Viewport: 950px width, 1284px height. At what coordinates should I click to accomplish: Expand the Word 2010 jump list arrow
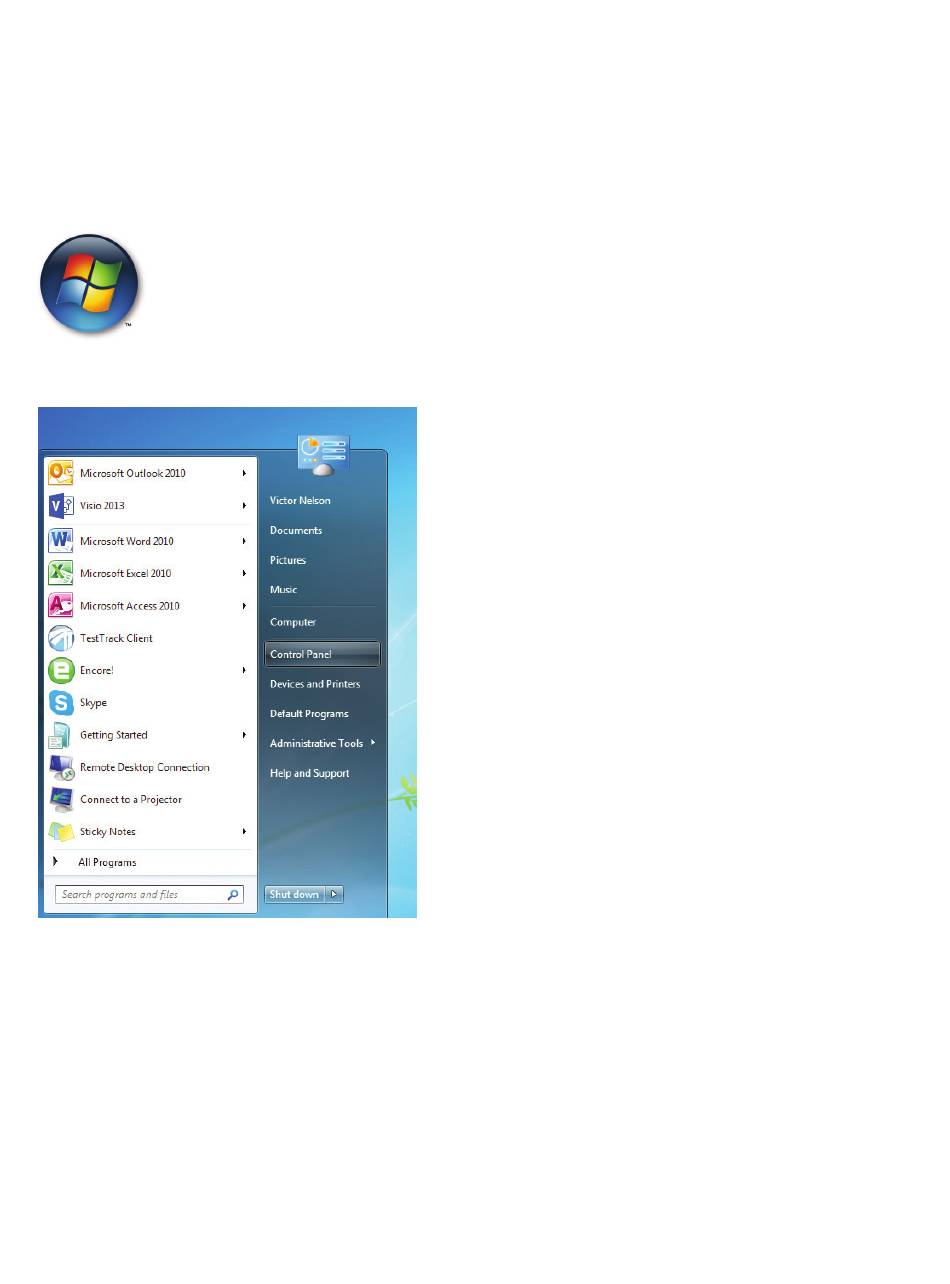[x=244, y=541]
